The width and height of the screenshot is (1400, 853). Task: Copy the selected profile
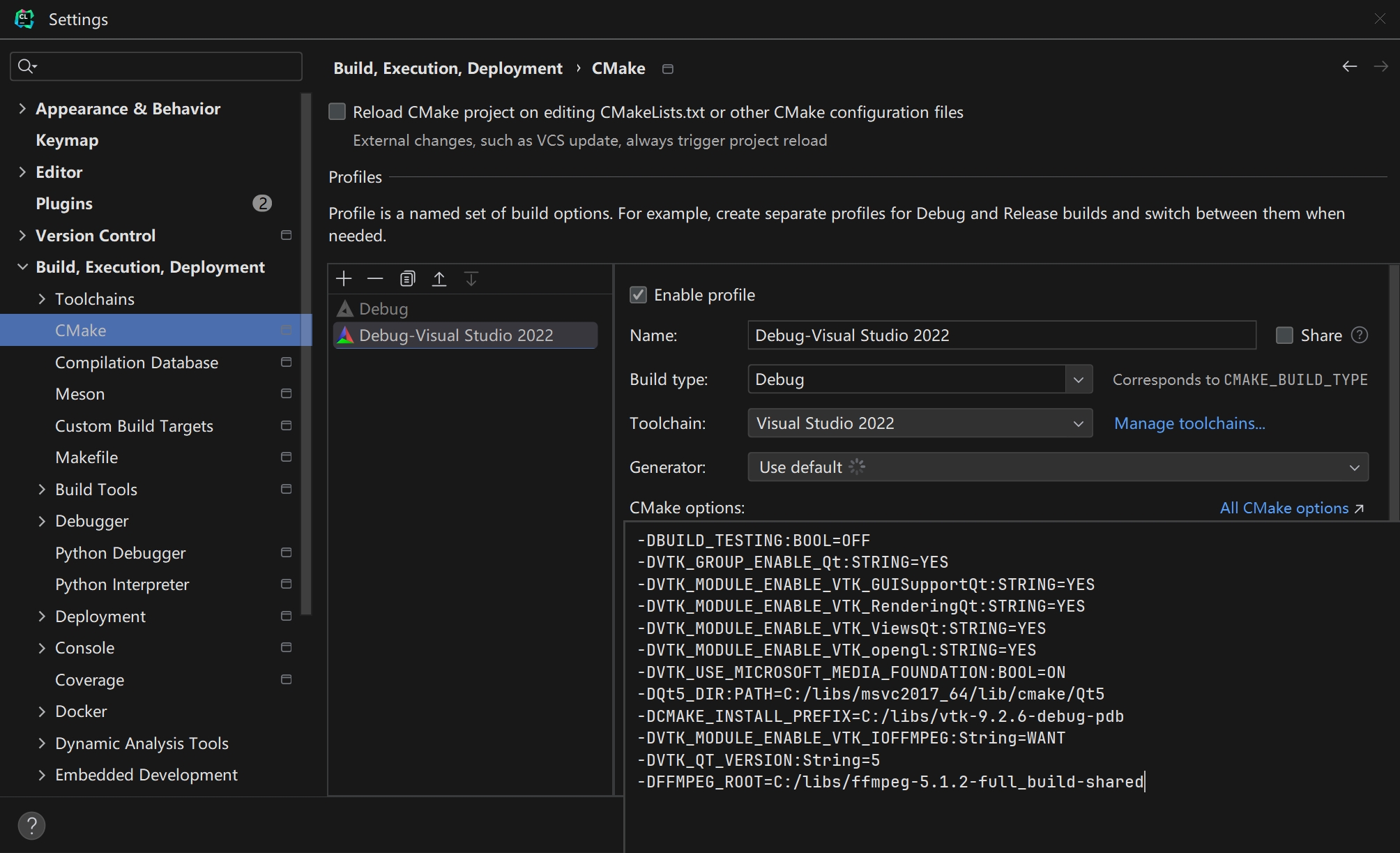407,279
